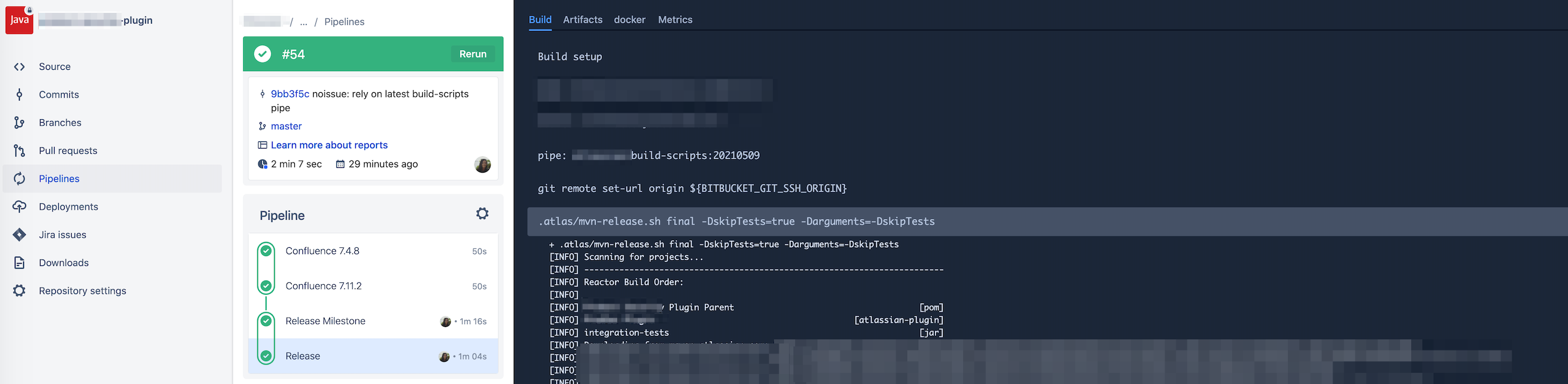Switch to the Artifacts tab
Screen dimensions: 1568x384
pyautogui.click(x=583, y=19)
